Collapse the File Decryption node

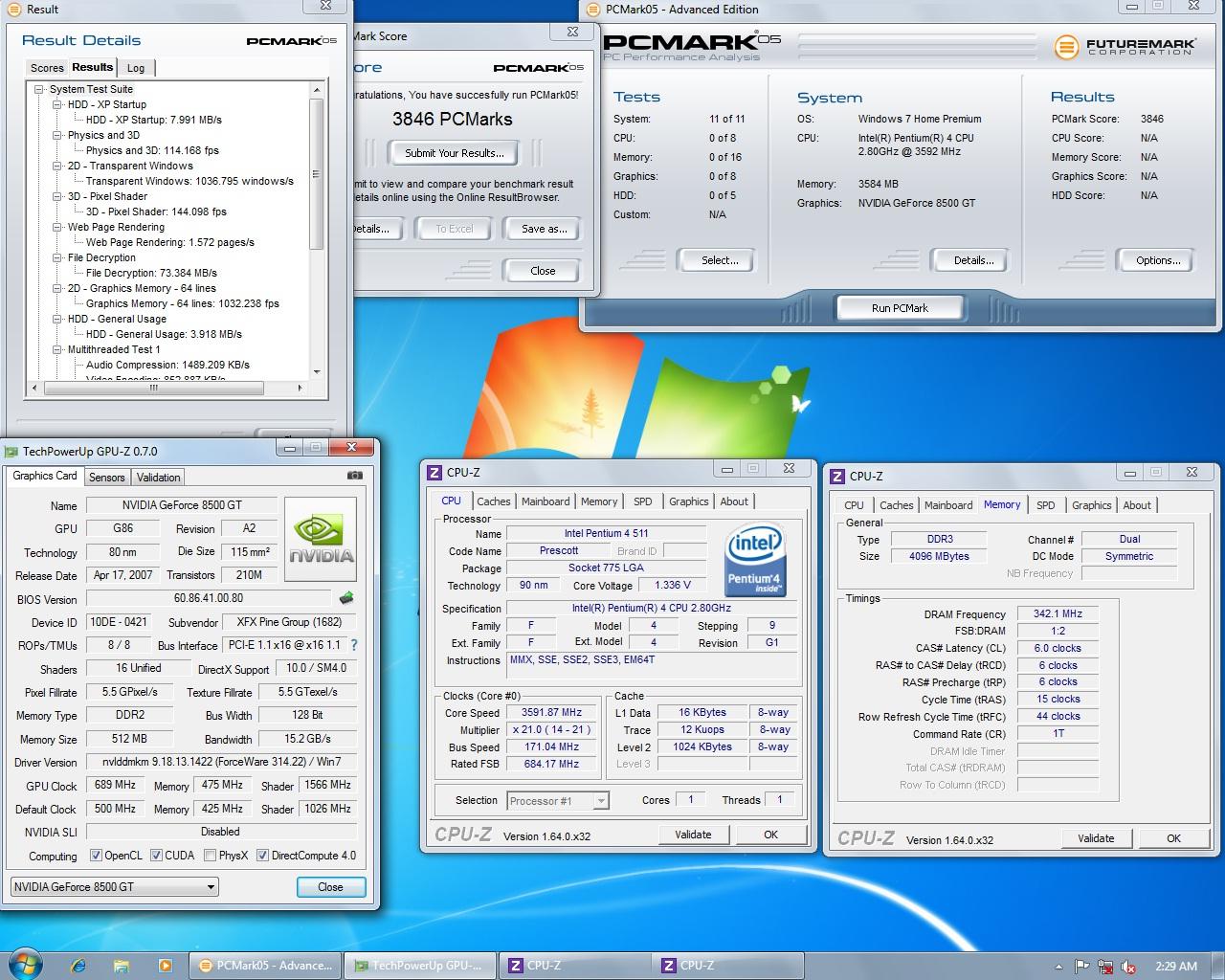[57, 257]
